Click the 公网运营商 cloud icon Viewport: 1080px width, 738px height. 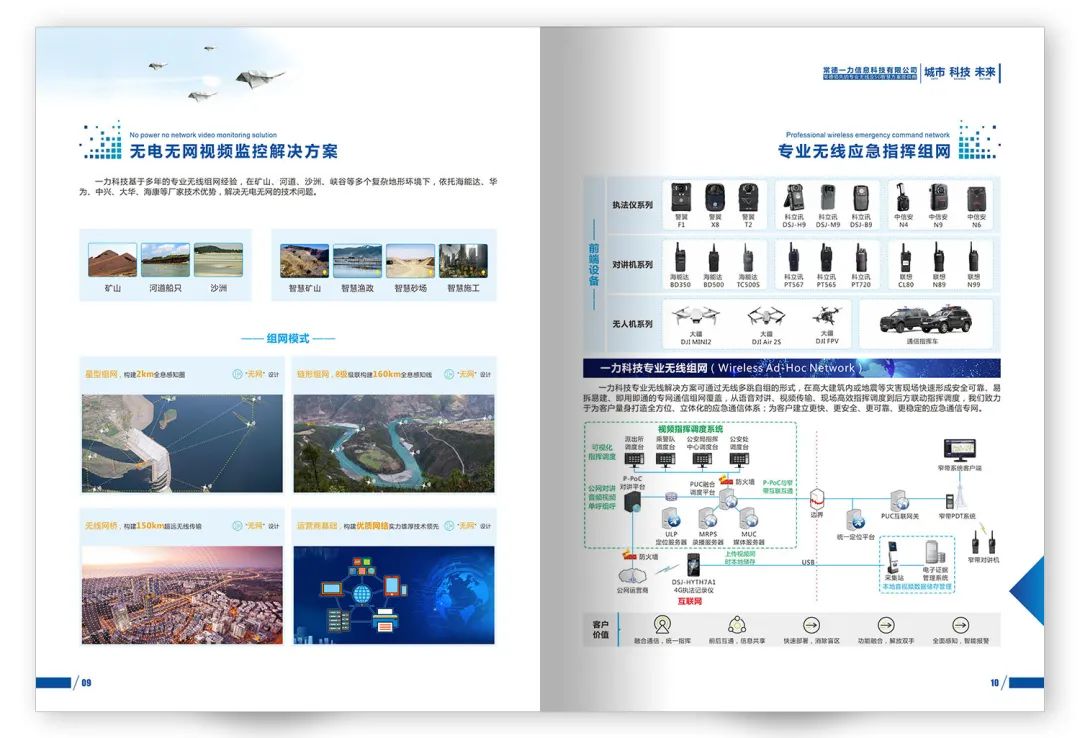pos(632,576)
